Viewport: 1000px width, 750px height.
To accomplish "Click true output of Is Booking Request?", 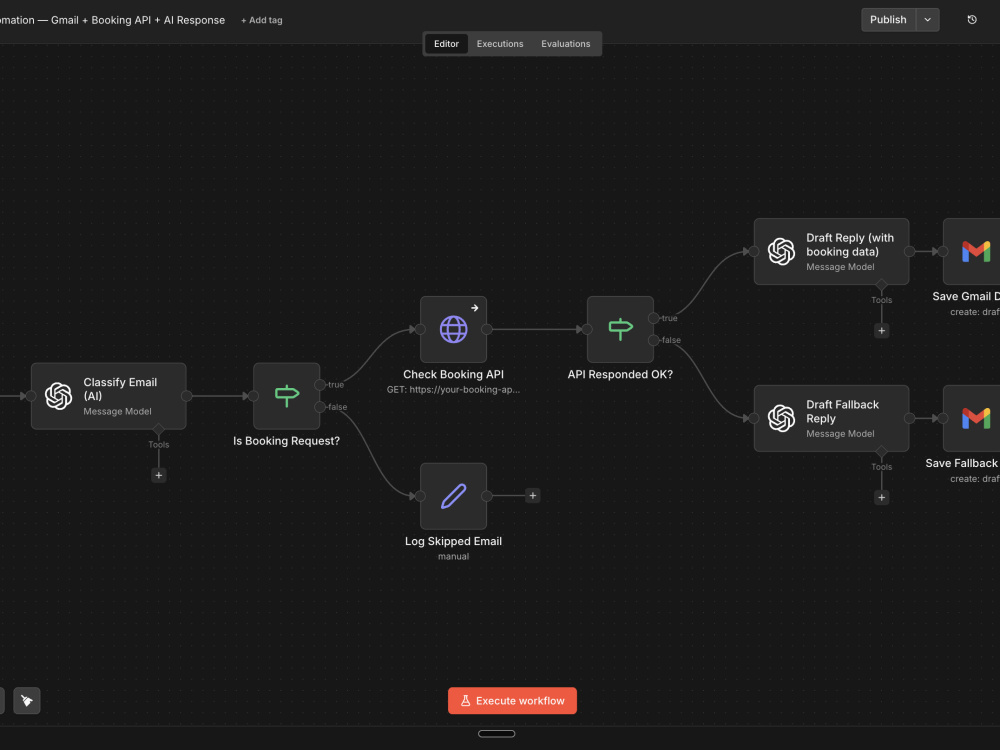I will (x=320, y=385).
